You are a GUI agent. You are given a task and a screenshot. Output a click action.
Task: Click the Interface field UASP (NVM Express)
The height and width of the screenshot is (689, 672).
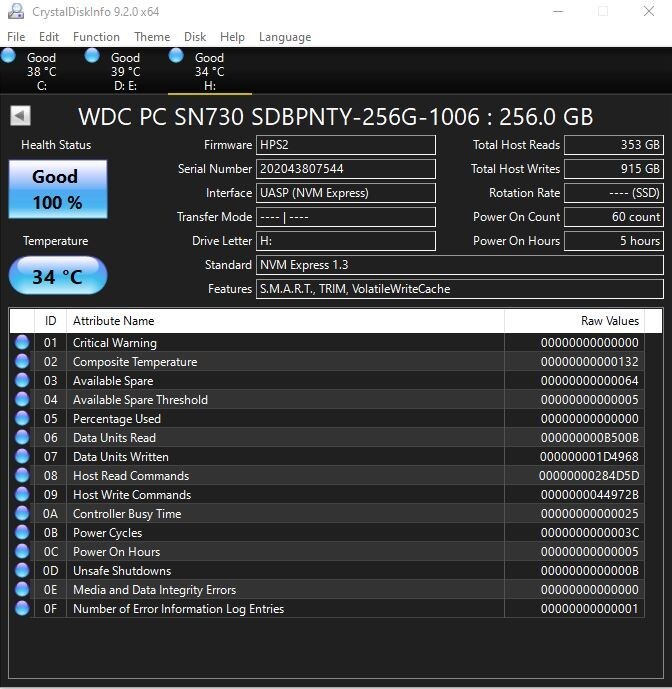coord(346,193)
